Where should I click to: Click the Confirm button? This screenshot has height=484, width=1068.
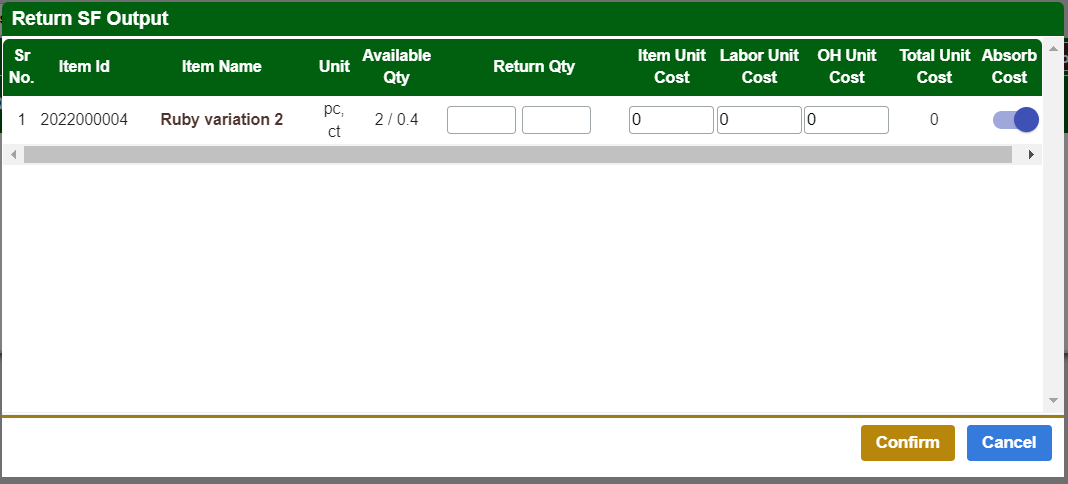tap(907, 443)
